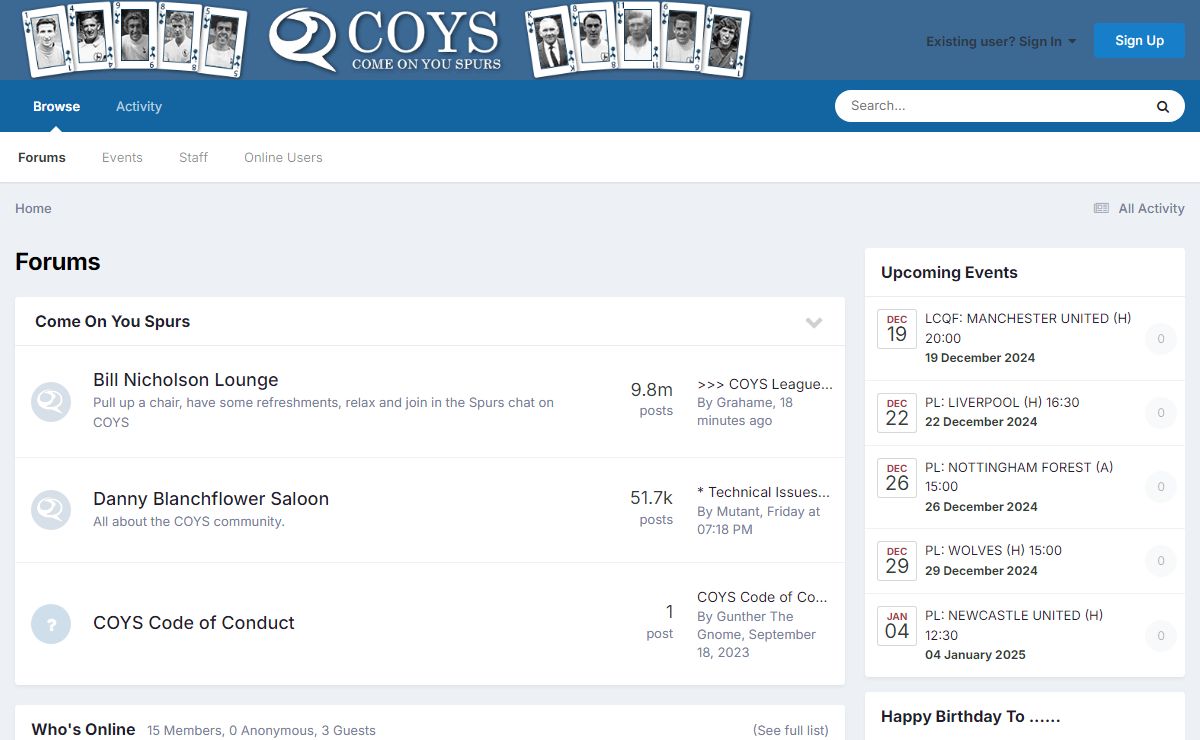Select the Forums sub-menu item
1200x740 pixels.
42,157
